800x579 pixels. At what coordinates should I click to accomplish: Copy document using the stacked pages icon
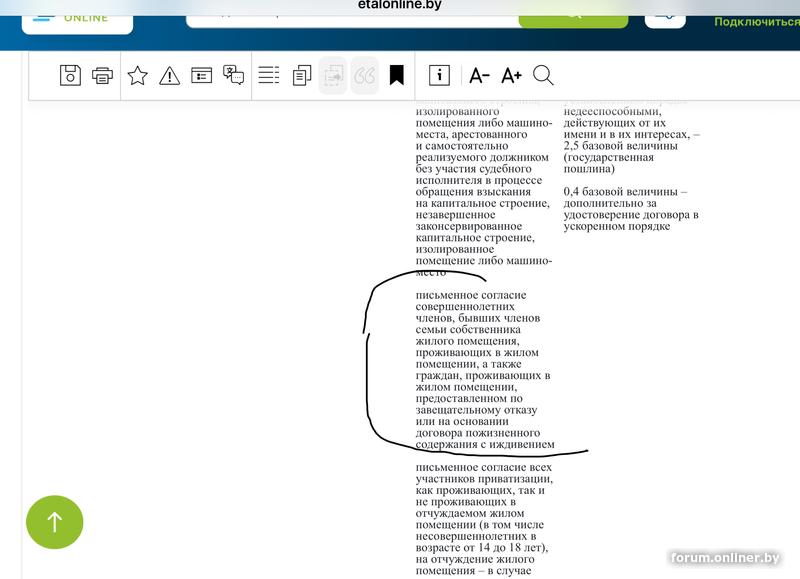coord(302,75)
